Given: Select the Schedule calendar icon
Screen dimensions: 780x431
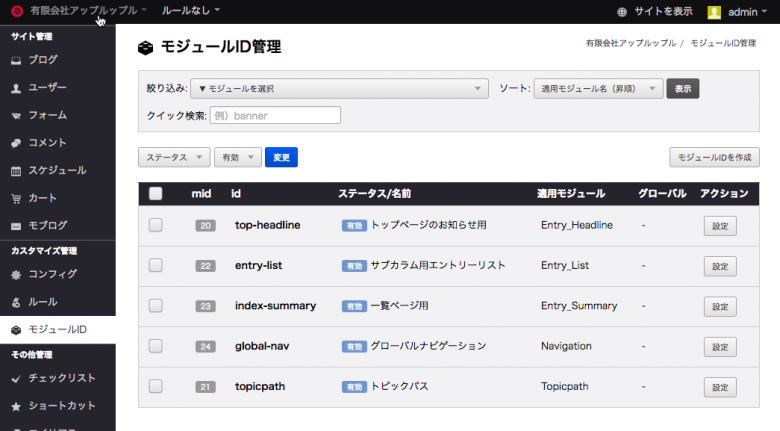Looking at the screenshot, I should coord(17,171).
